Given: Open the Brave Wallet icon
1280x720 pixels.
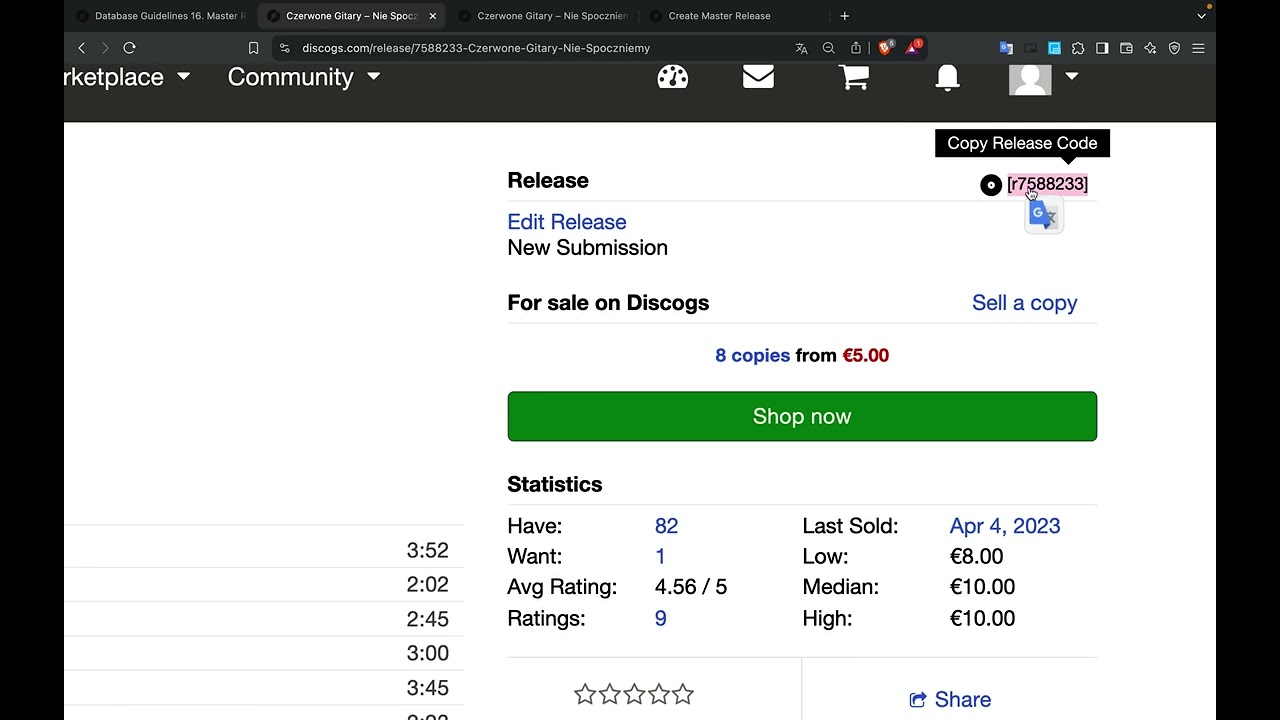Looking at the screenshot, I should coord(1126,48).
